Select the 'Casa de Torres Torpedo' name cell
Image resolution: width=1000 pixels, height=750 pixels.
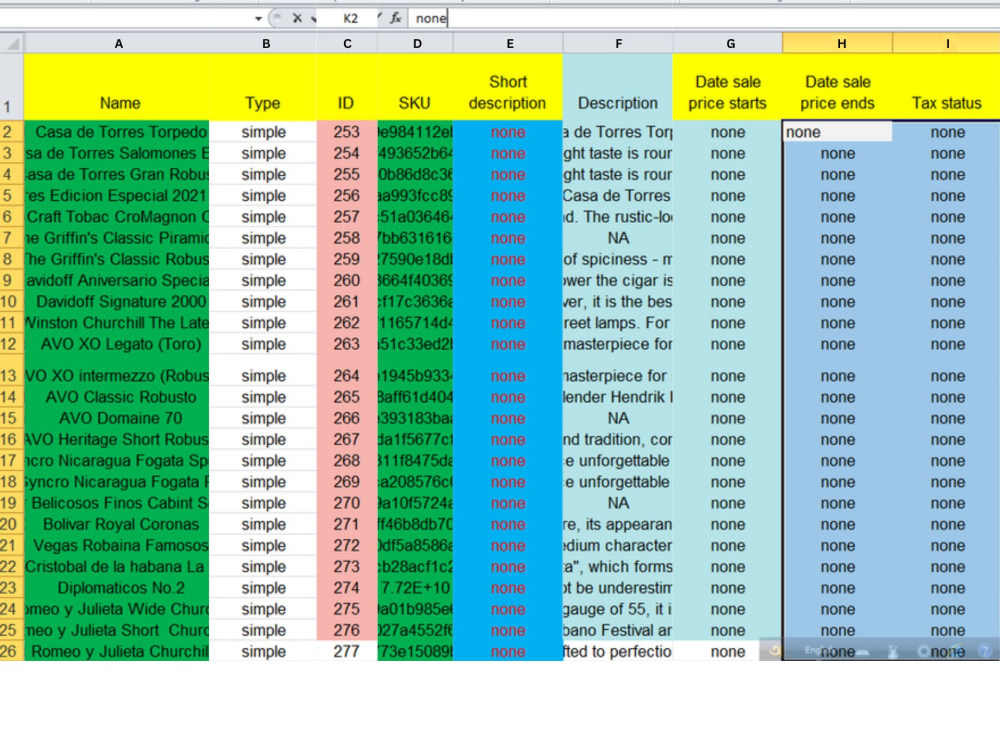coord(117,132)
